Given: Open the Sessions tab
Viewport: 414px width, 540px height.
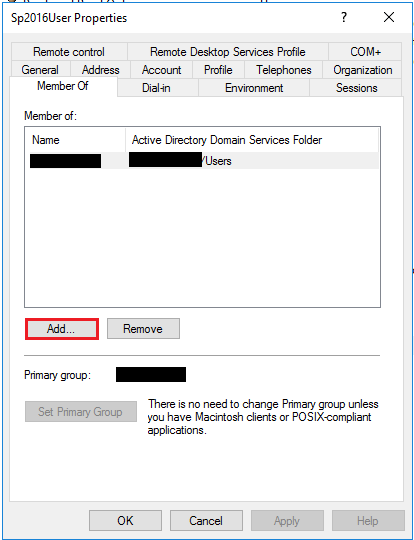Looking at the screenshot, I should [356, 88].
